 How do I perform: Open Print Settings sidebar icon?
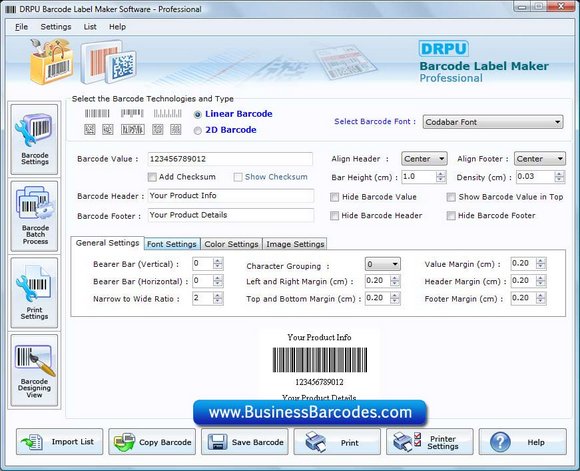point(34,293)
